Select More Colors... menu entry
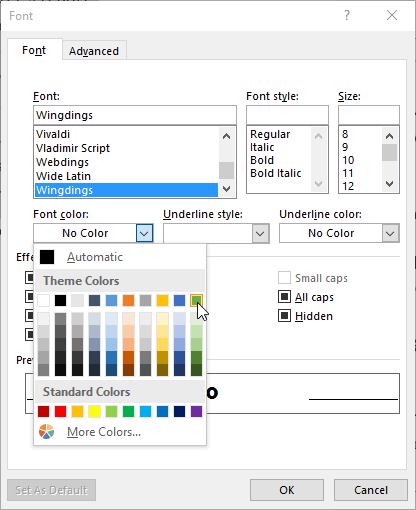The image size is (416, 510). click(104, 432)
